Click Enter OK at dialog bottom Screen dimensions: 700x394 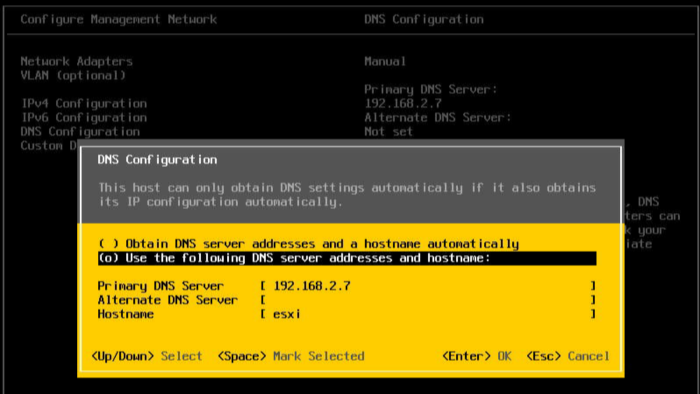coord(477,356)
